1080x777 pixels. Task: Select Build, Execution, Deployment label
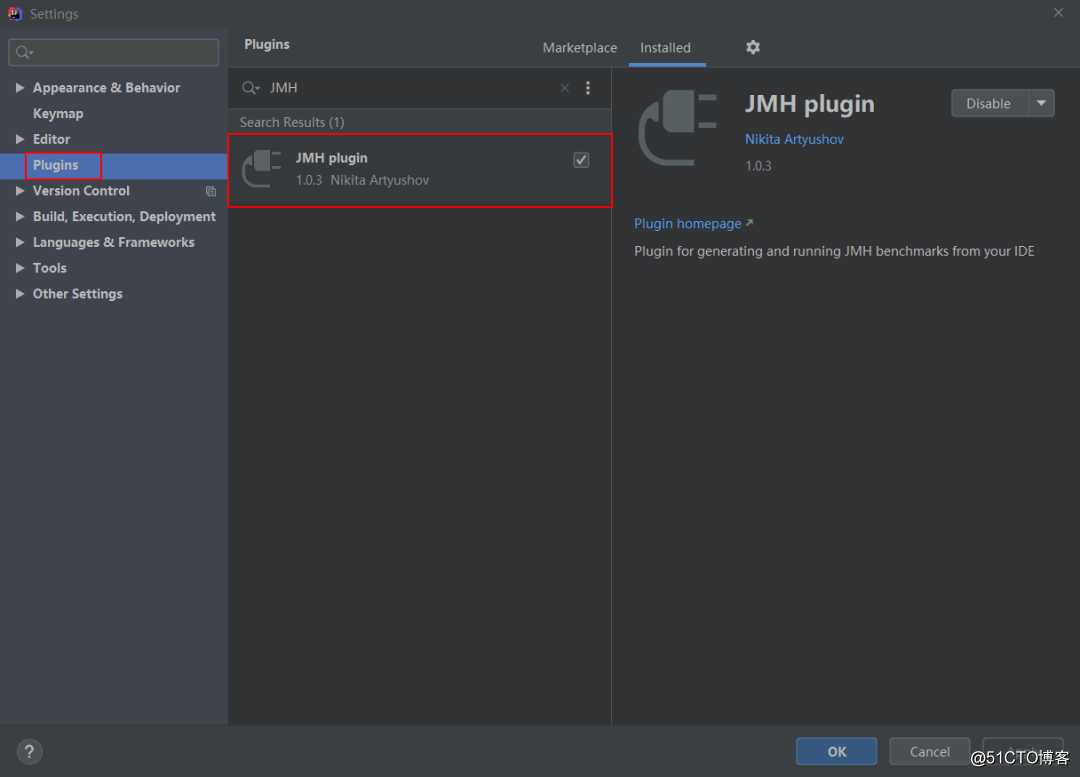click(124, 216)
